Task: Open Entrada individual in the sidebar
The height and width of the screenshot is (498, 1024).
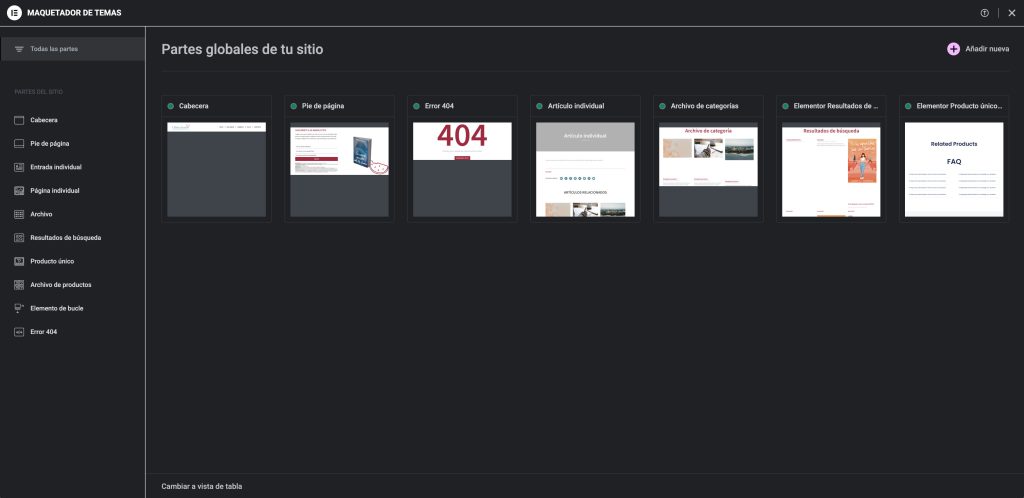Action: 56,167
